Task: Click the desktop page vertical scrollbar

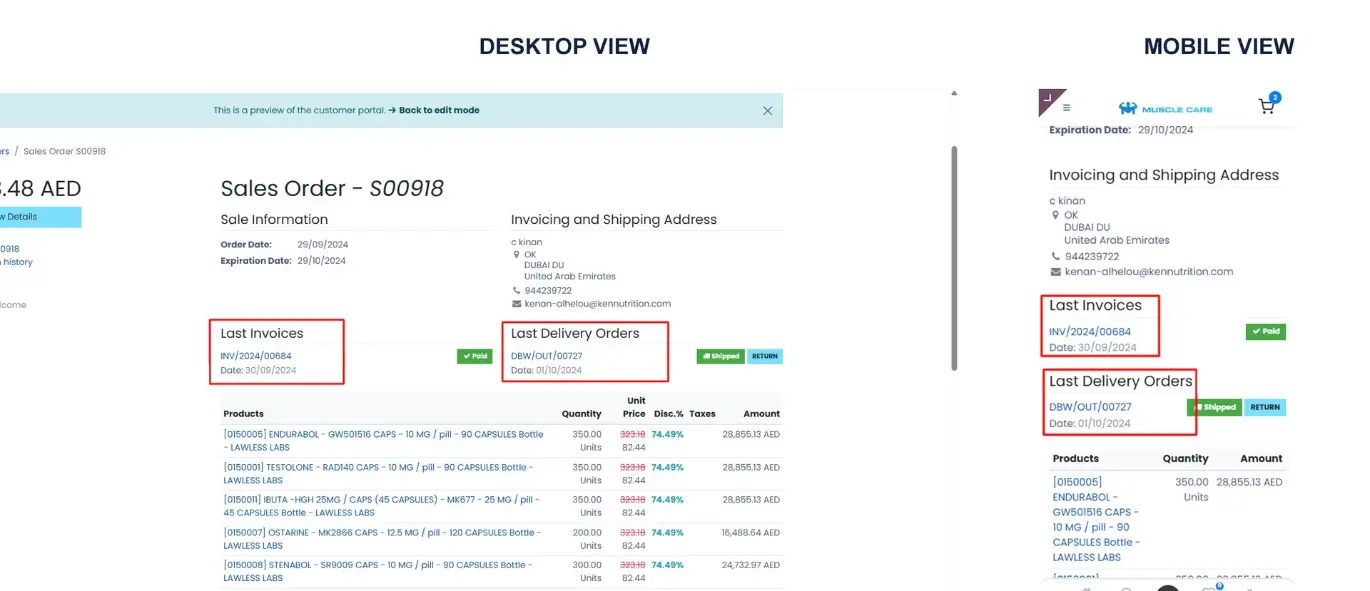Action: click(954, 258)
